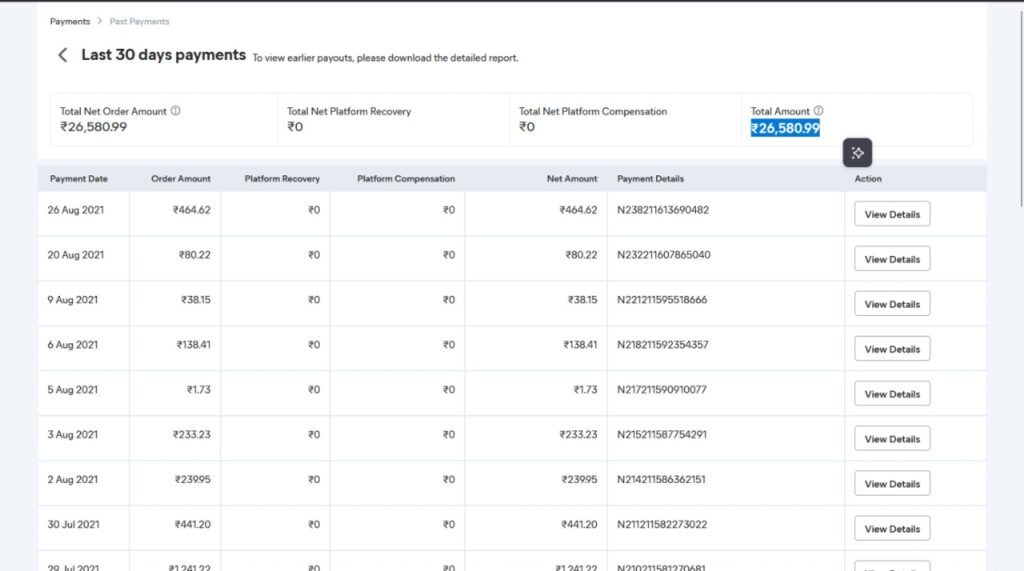Open View Details for 6 Aug 2021
Image resolution: width=1024 pixels, height=571 pixels.
pyautogui.click(x=891, y=349)
